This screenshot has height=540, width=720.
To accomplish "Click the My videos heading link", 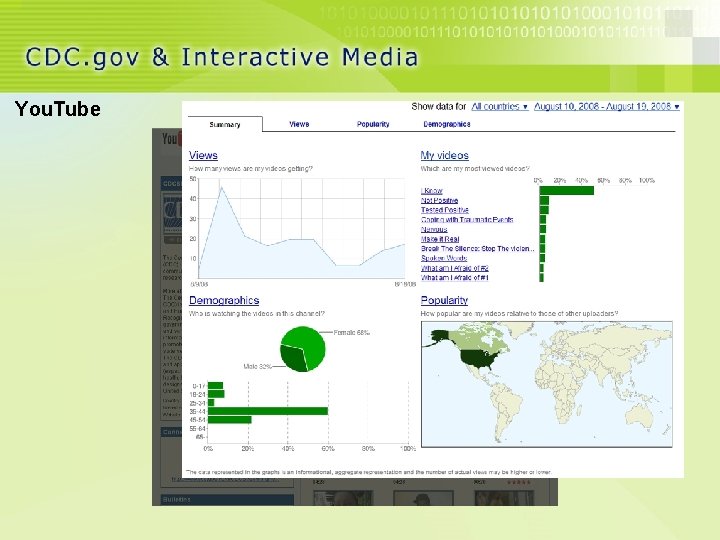I will coord(444,155).
